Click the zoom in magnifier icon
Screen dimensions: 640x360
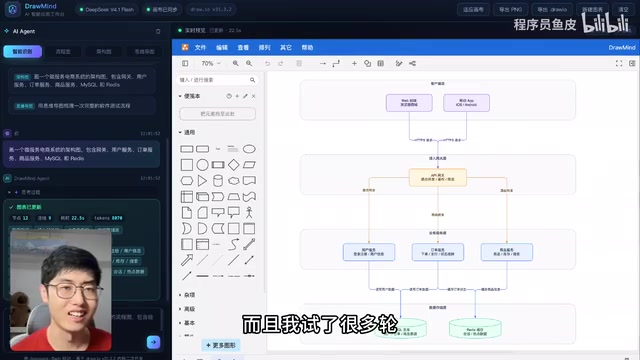click(x=236, y=63)
